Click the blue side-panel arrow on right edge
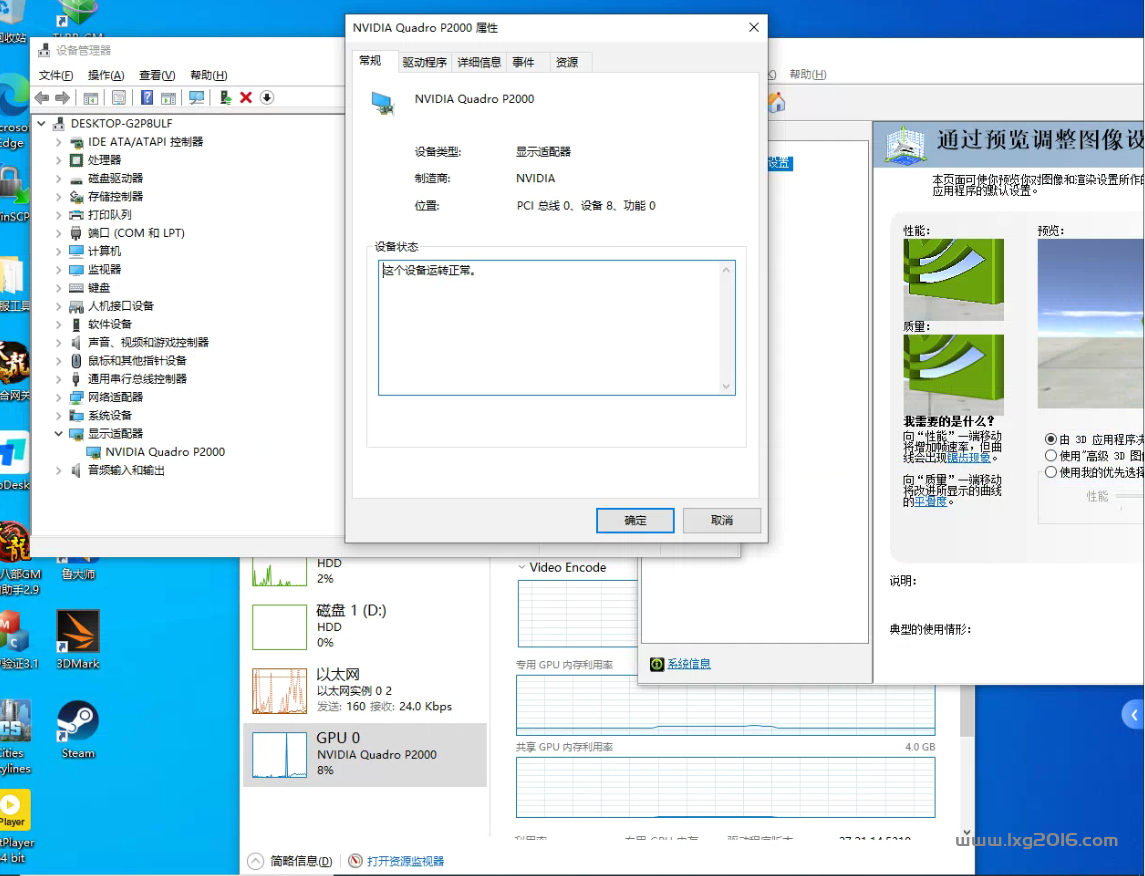The height and width of the screenshot is (876, 1145). 1133,715
